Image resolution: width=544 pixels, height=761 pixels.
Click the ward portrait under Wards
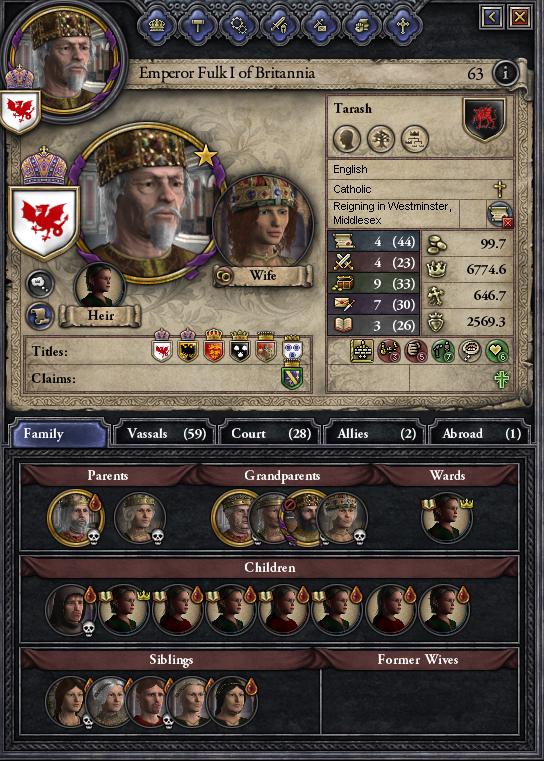[446, 518]
